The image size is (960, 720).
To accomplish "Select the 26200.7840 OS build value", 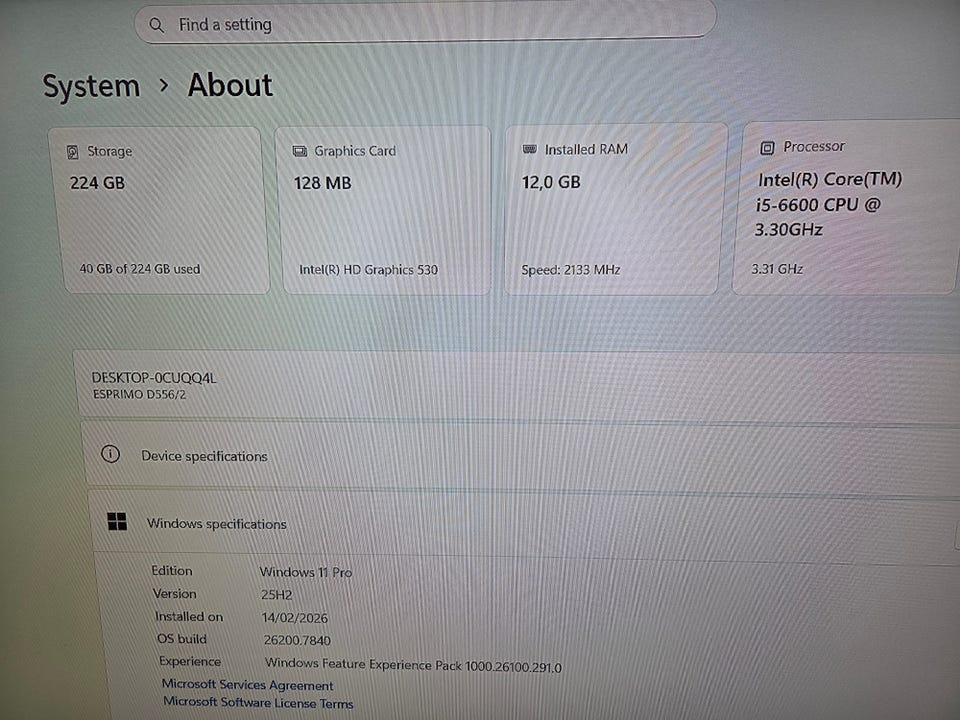I will [297, 640].
